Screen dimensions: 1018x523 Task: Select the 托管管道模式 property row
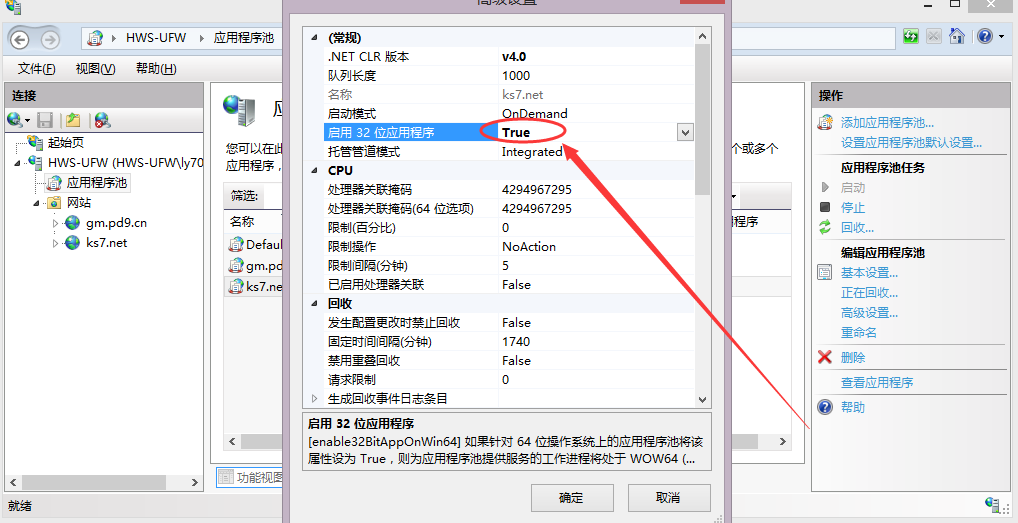point(510,152)
